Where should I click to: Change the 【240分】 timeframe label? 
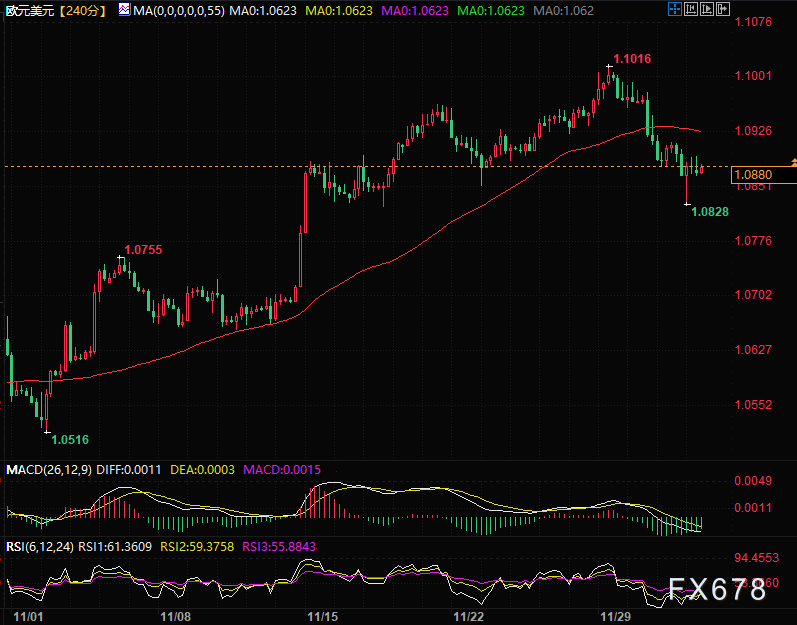[x=83, y=10]
